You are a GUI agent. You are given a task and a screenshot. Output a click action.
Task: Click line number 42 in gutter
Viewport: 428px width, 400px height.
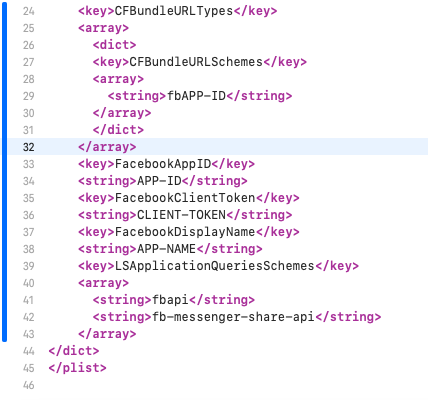click(x=29, y=317)
